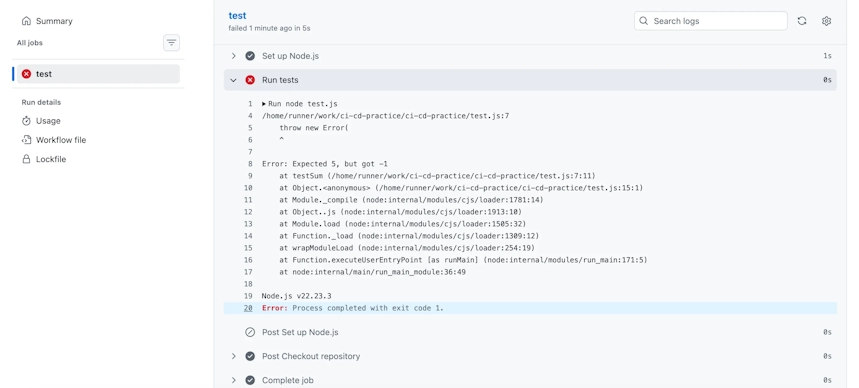Click the Run tests step header
Viewport: 859px width, 388px height.
(530, 80)
